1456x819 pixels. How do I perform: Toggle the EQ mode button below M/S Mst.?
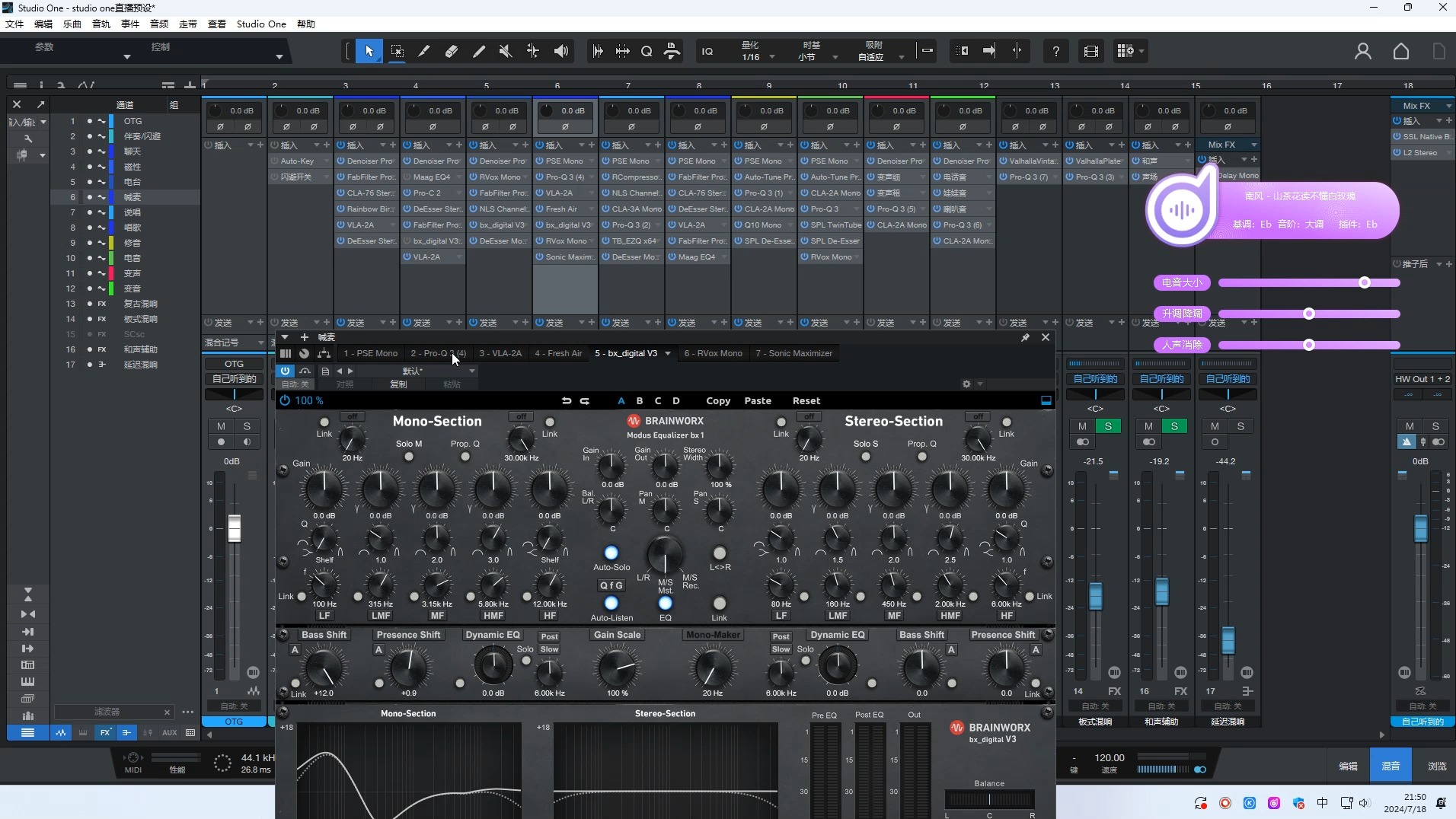pos(665,604)
